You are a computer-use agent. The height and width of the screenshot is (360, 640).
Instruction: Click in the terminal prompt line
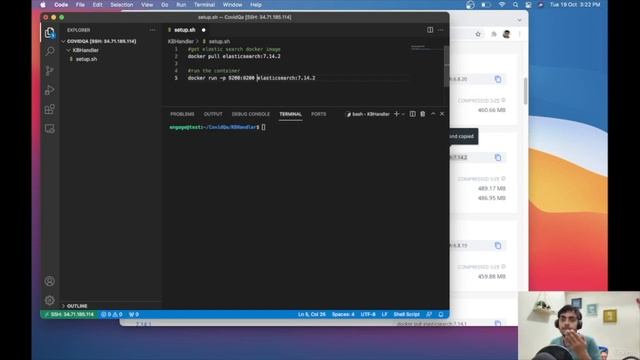[x=218, y=127]
